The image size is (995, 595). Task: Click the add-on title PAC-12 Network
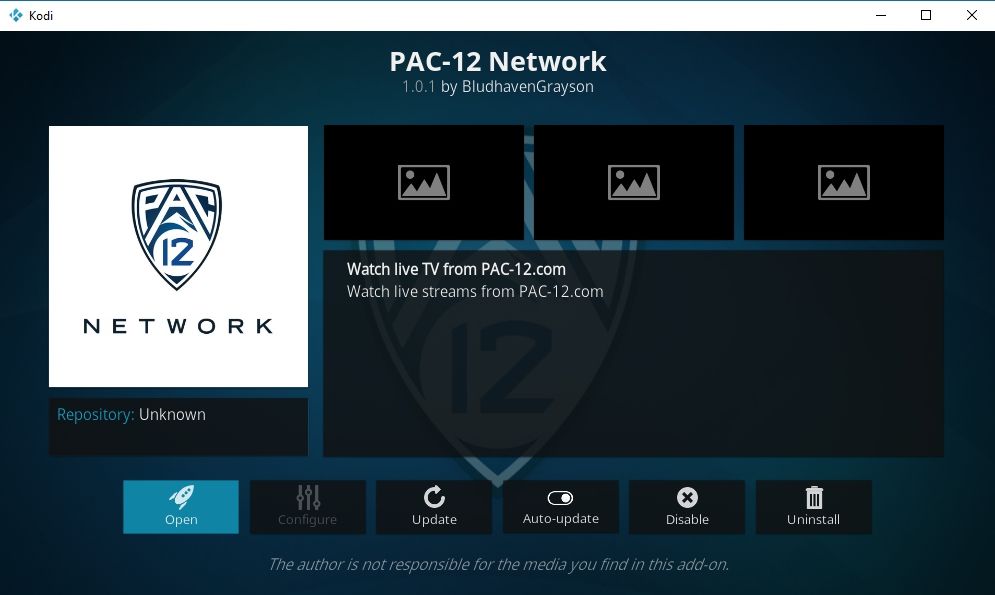tap(498, 62)
